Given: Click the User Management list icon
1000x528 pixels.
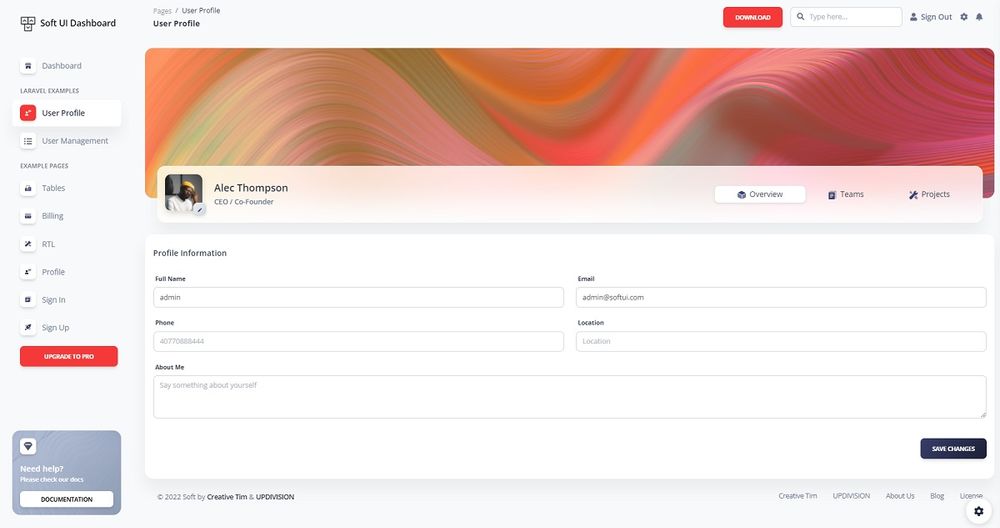Looking at the screenshot, I should pyautogui.click(x=27, y=141).
